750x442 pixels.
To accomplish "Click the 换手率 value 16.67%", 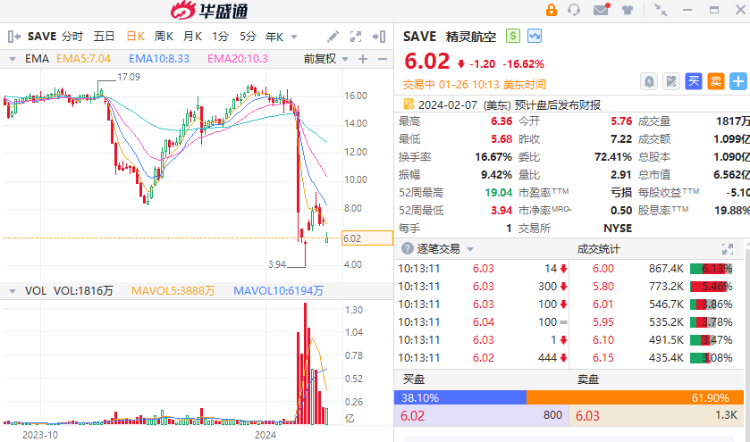I will (x=493, y=157).
